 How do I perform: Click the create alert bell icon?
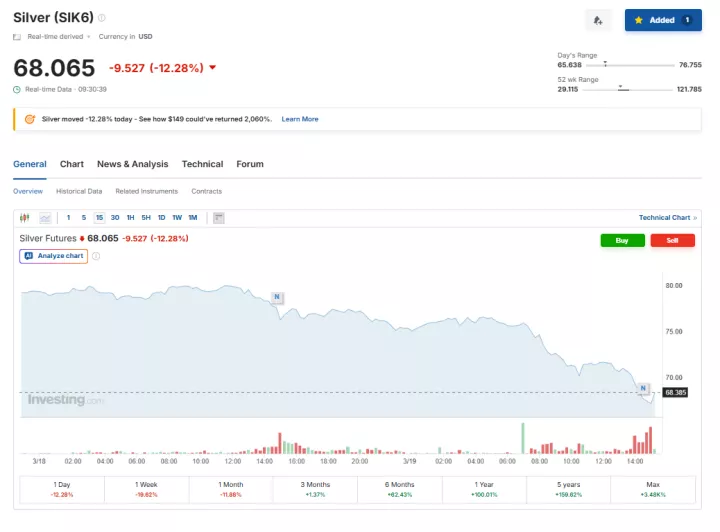[x=598, y=20]
